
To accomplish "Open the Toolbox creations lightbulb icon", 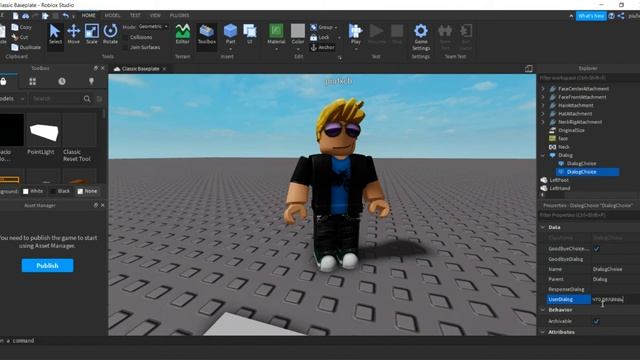I will [91, 82].
